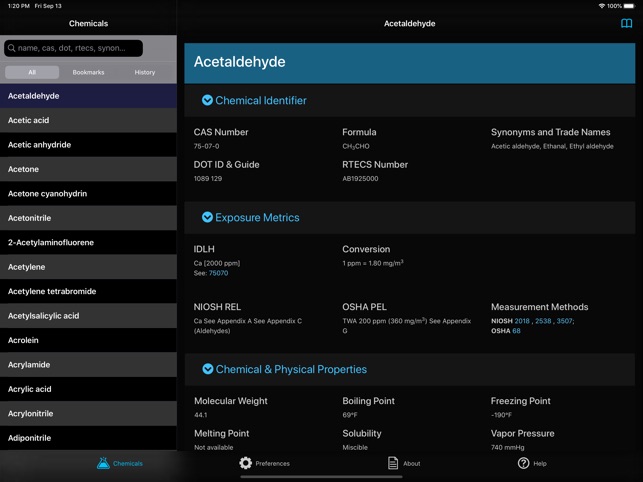This screenshot has width=643, height=482.
Task: Click the chemical search field
Action: click(x=78, y=48)
